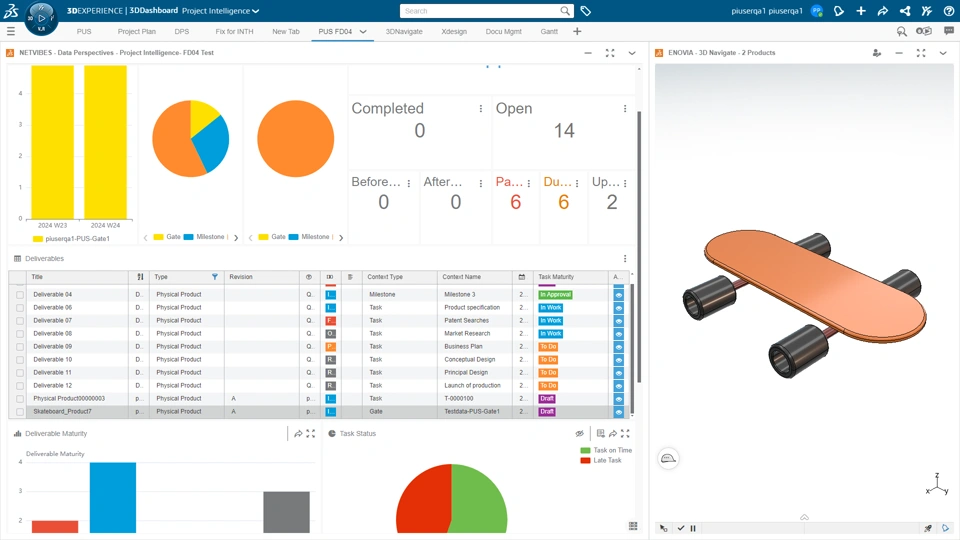Click green Task on Time legend swatch

[x=585, y=450]
